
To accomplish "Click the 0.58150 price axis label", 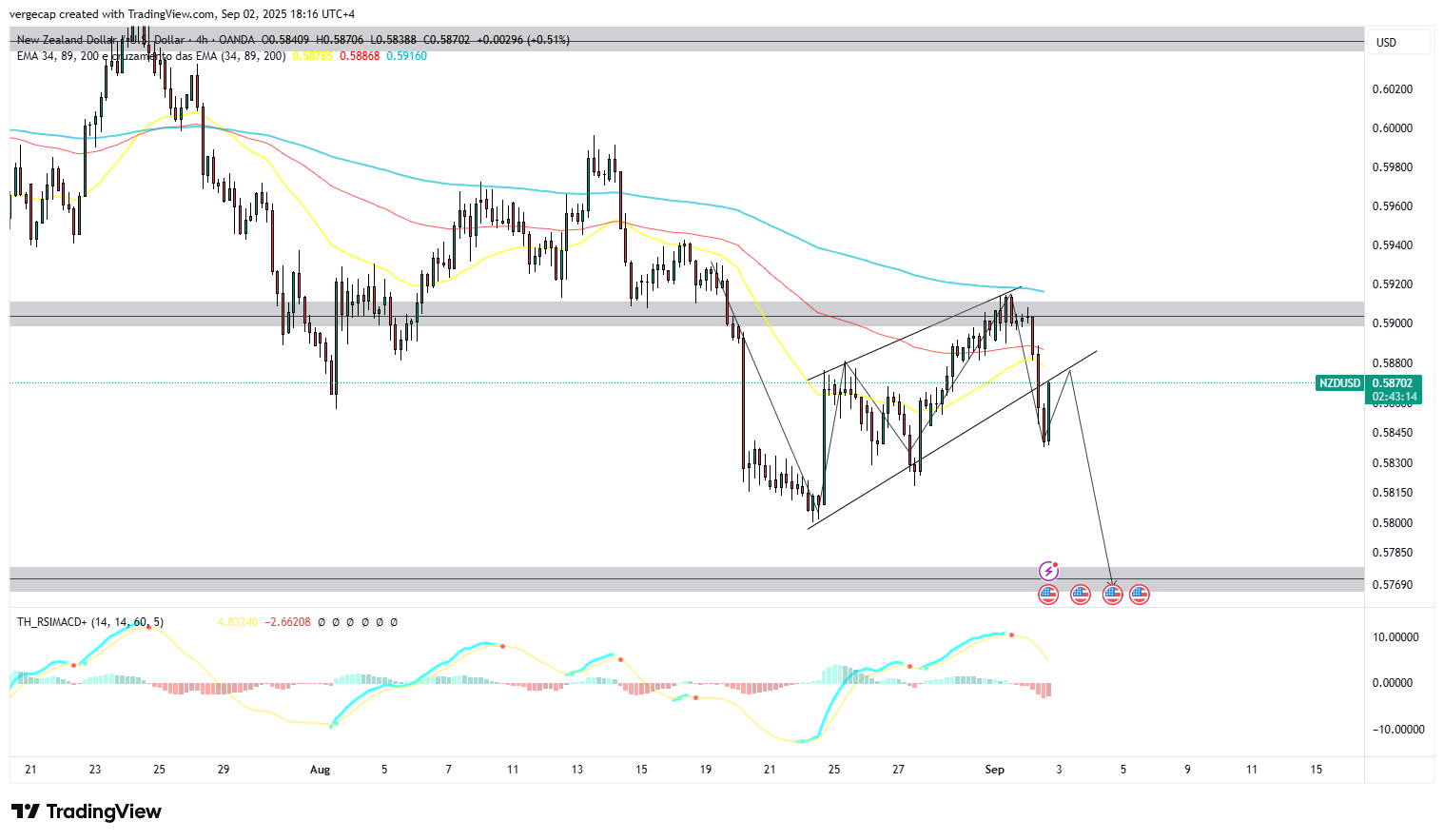I will [1392, 493].
